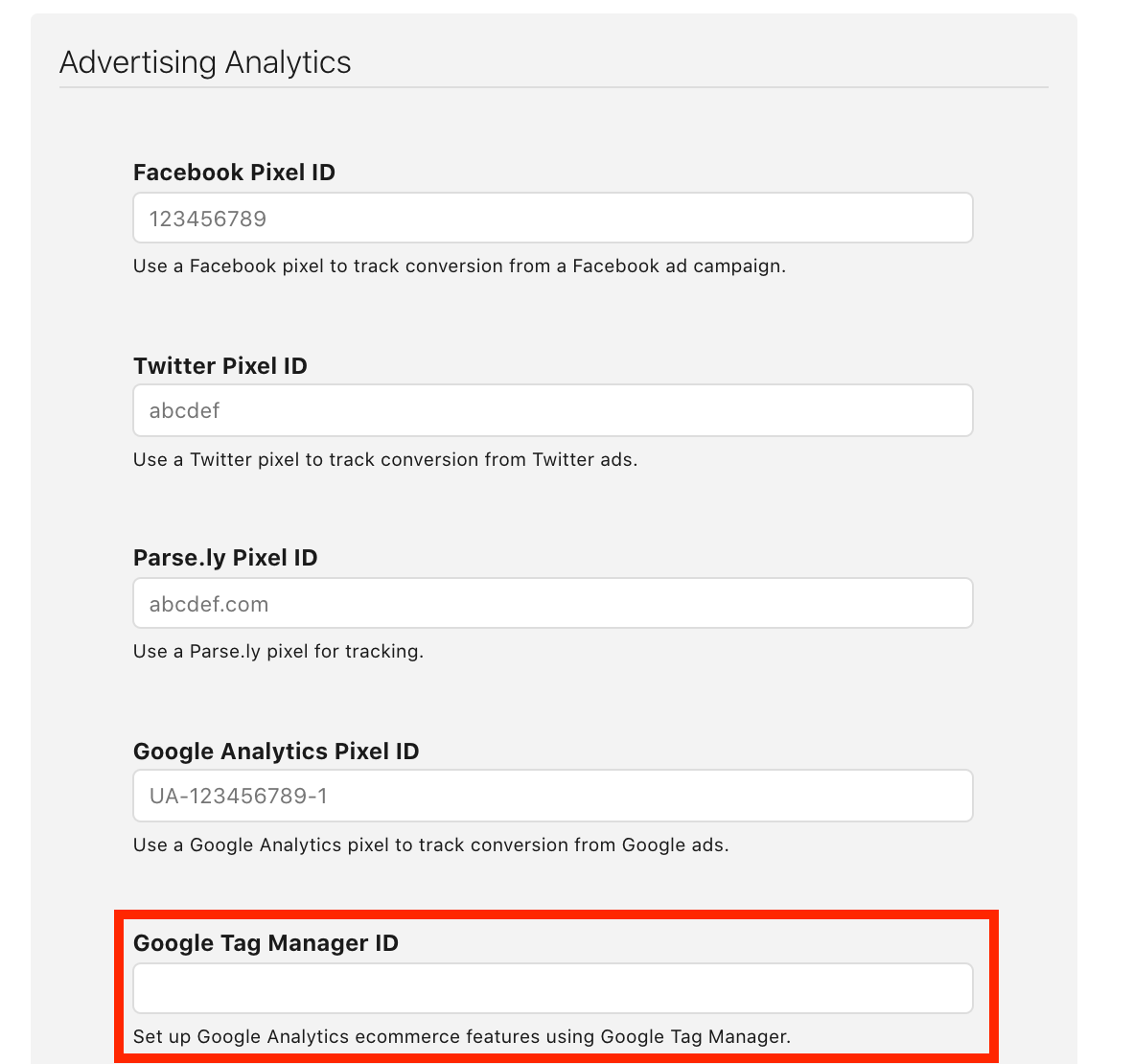The width and height of the screenshot is (1133, 1064).
Task: Click the "Twitter Pixel ID" label
Action: pyautogui.click(x=220, y=366)
